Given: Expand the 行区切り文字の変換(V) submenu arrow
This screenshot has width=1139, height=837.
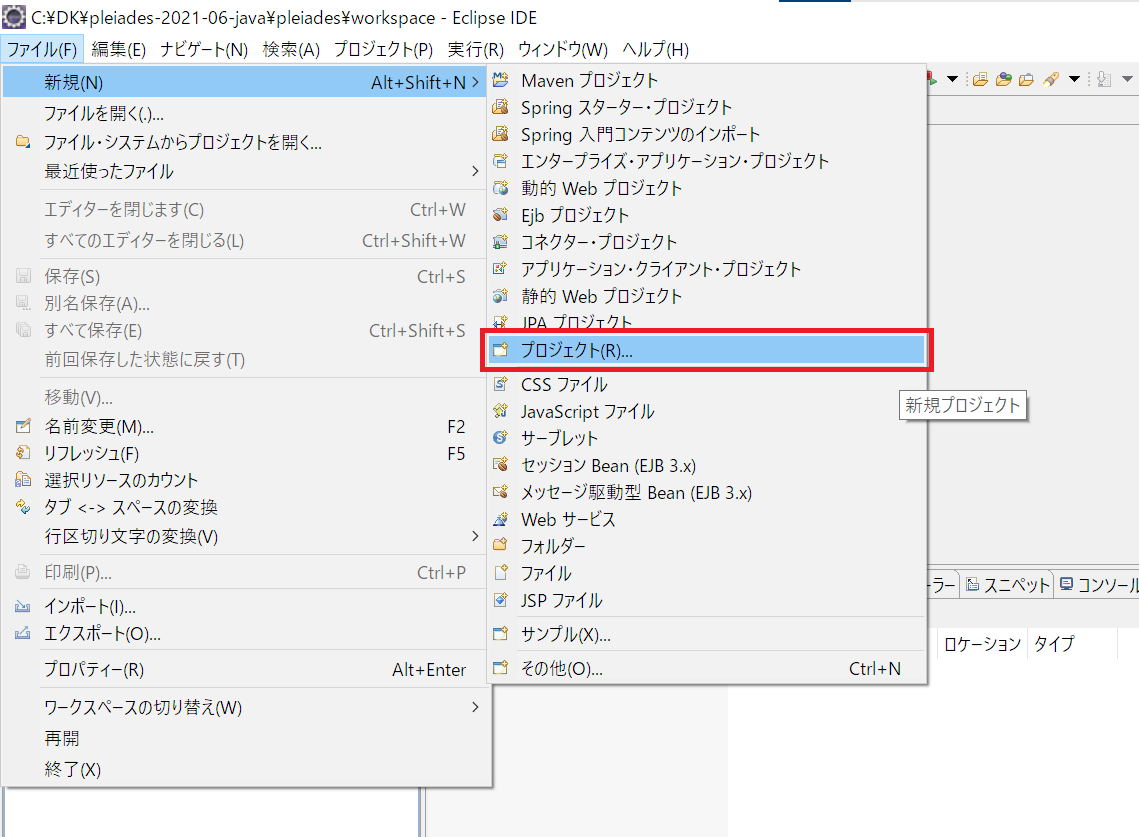Looking at the screenshot, I should point(475,536).
